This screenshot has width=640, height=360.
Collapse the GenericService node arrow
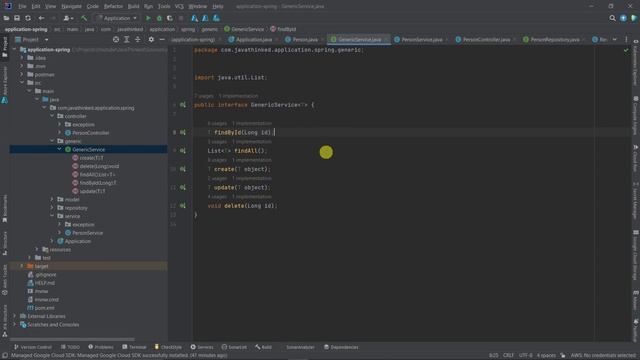click(60, 149)
